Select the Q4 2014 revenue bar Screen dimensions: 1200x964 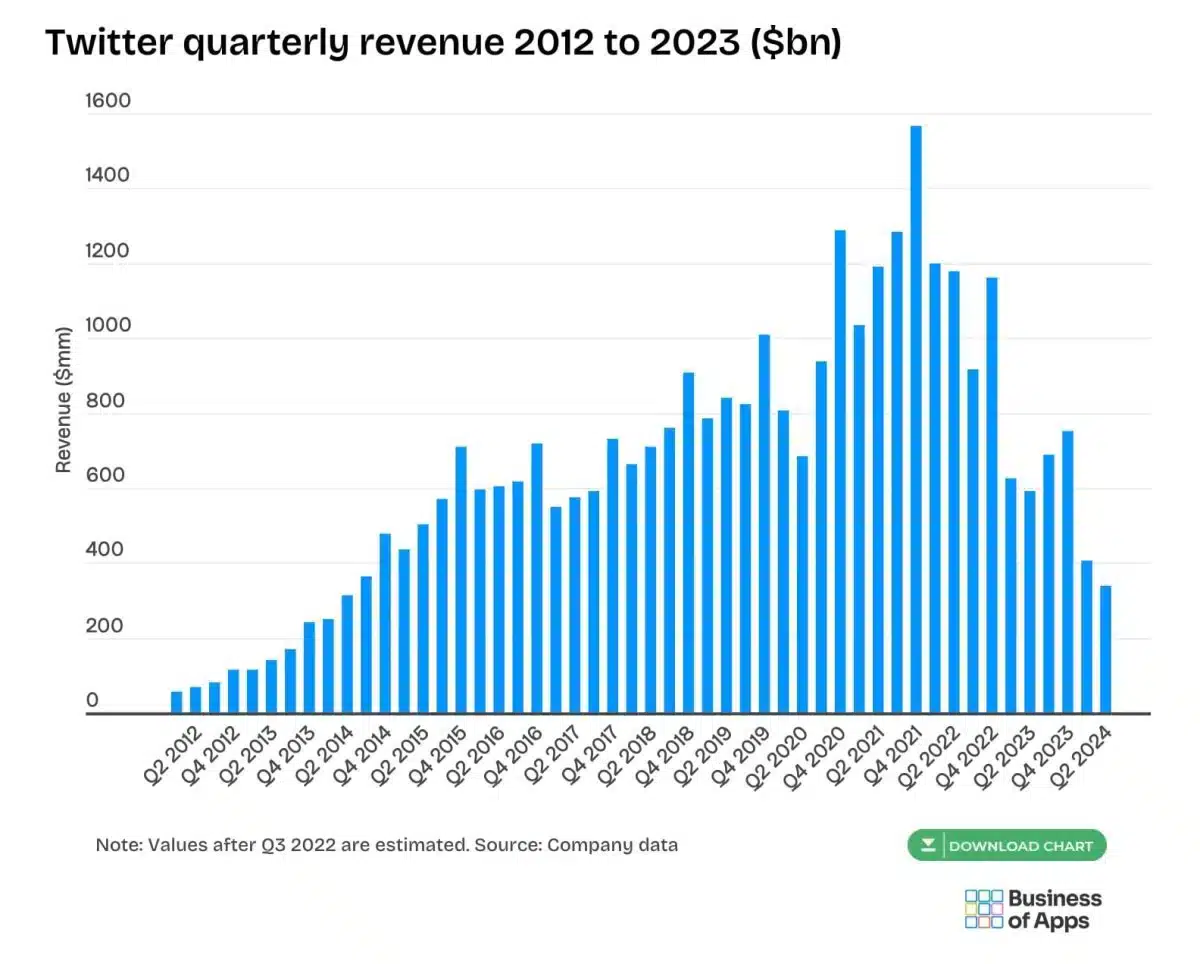coord(385,624)
